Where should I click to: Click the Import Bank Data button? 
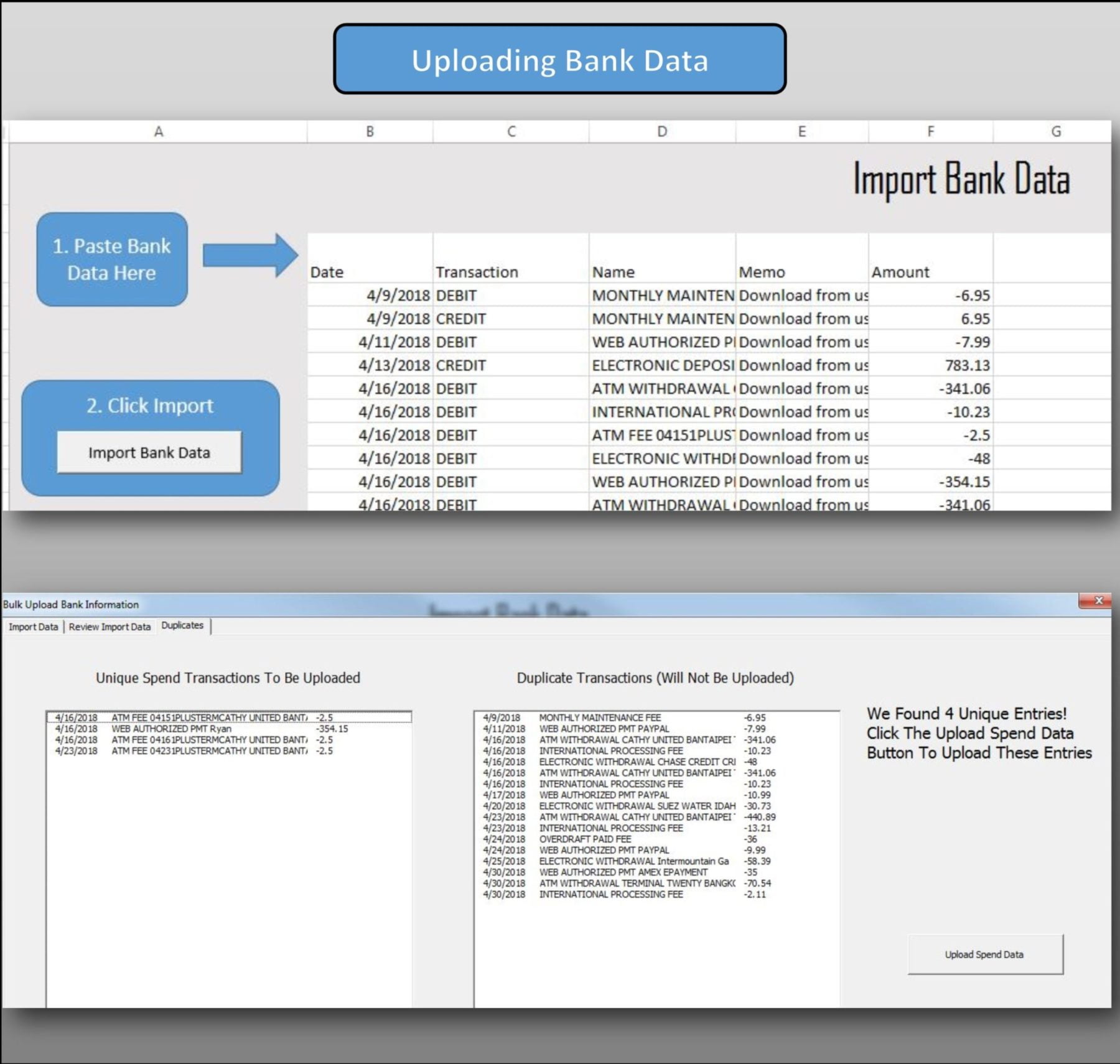tap(149, 452)
